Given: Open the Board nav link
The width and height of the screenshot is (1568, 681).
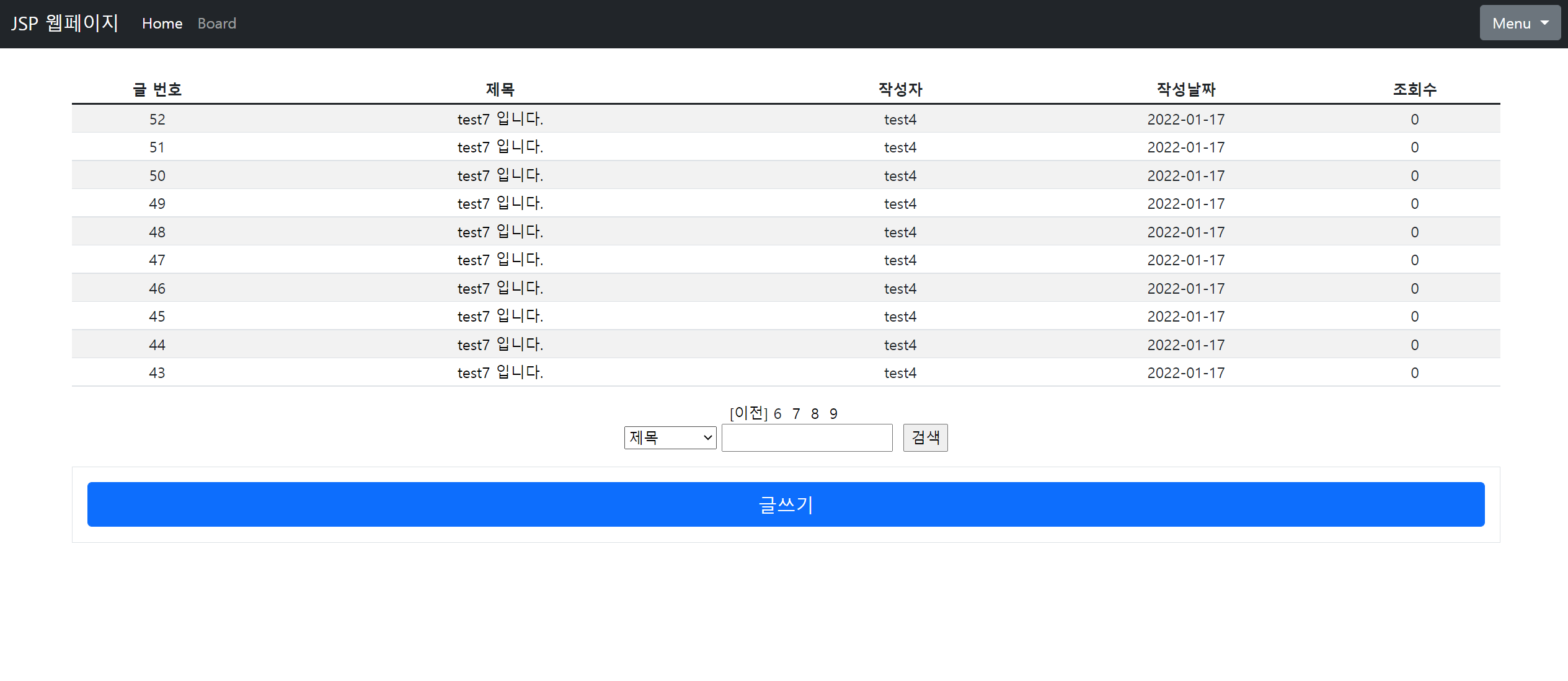Looking at the screenshot, I should click(x=216, y=24).
